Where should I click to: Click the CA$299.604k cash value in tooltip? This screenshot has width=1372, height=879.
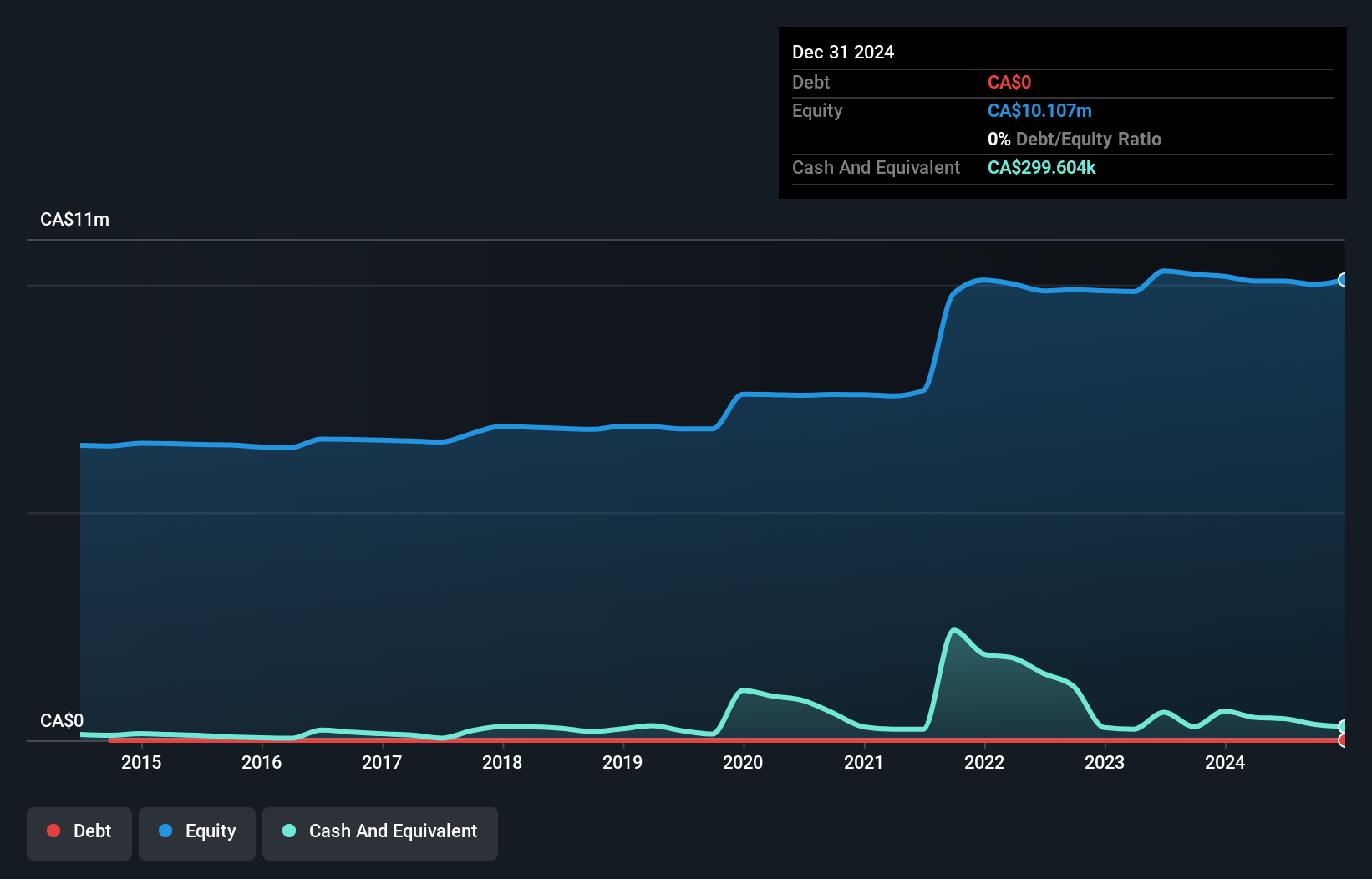pos(1041,168)
